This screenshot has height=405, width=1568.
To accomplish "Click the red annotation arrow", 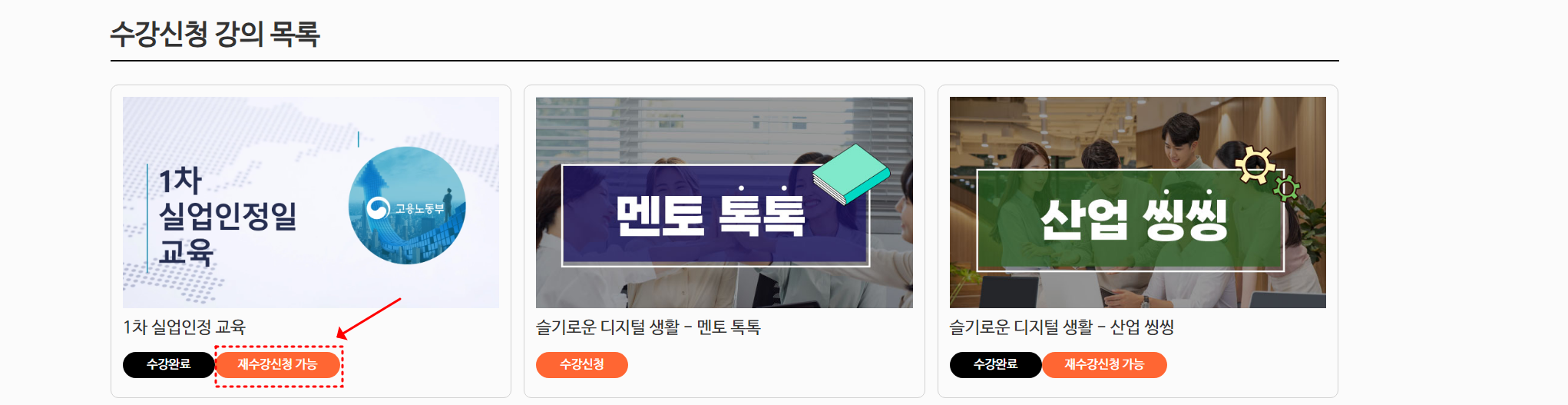I will (x=369, y=318).
